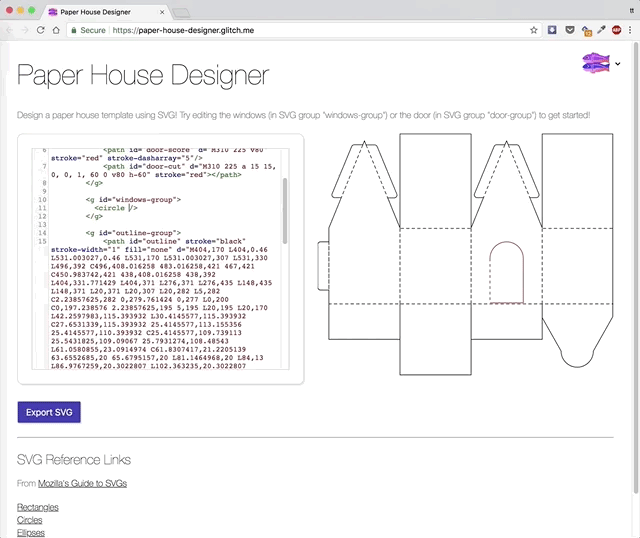Open a new browser tab
This screenshot has height=538, width=640.
[181, 13]
